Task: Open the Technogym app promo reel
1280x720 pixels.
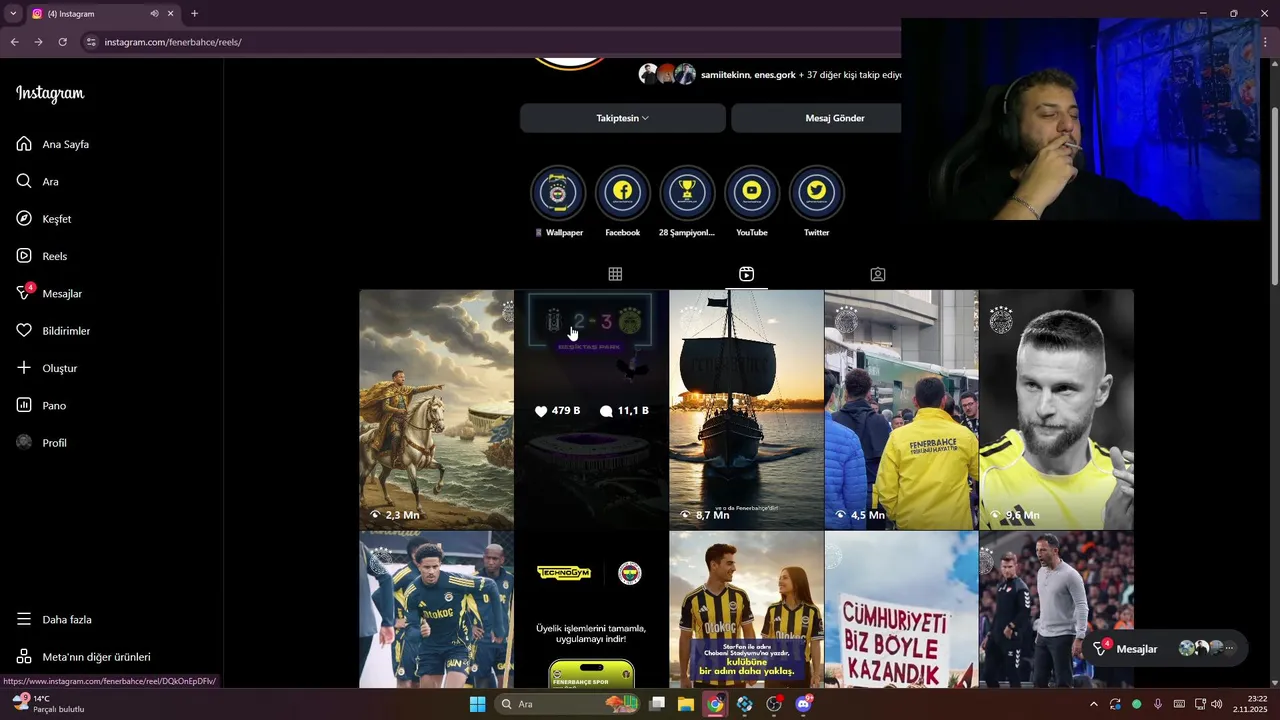Action: [x=591, y=609]
